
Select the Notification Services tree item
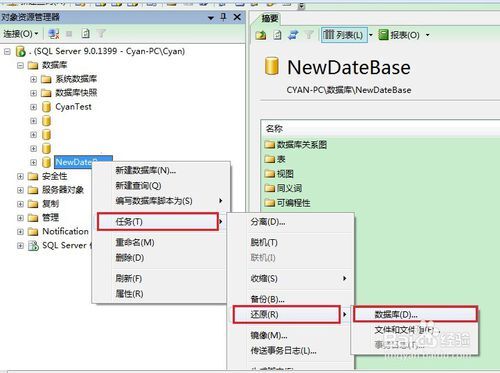(x=65, y=231)
